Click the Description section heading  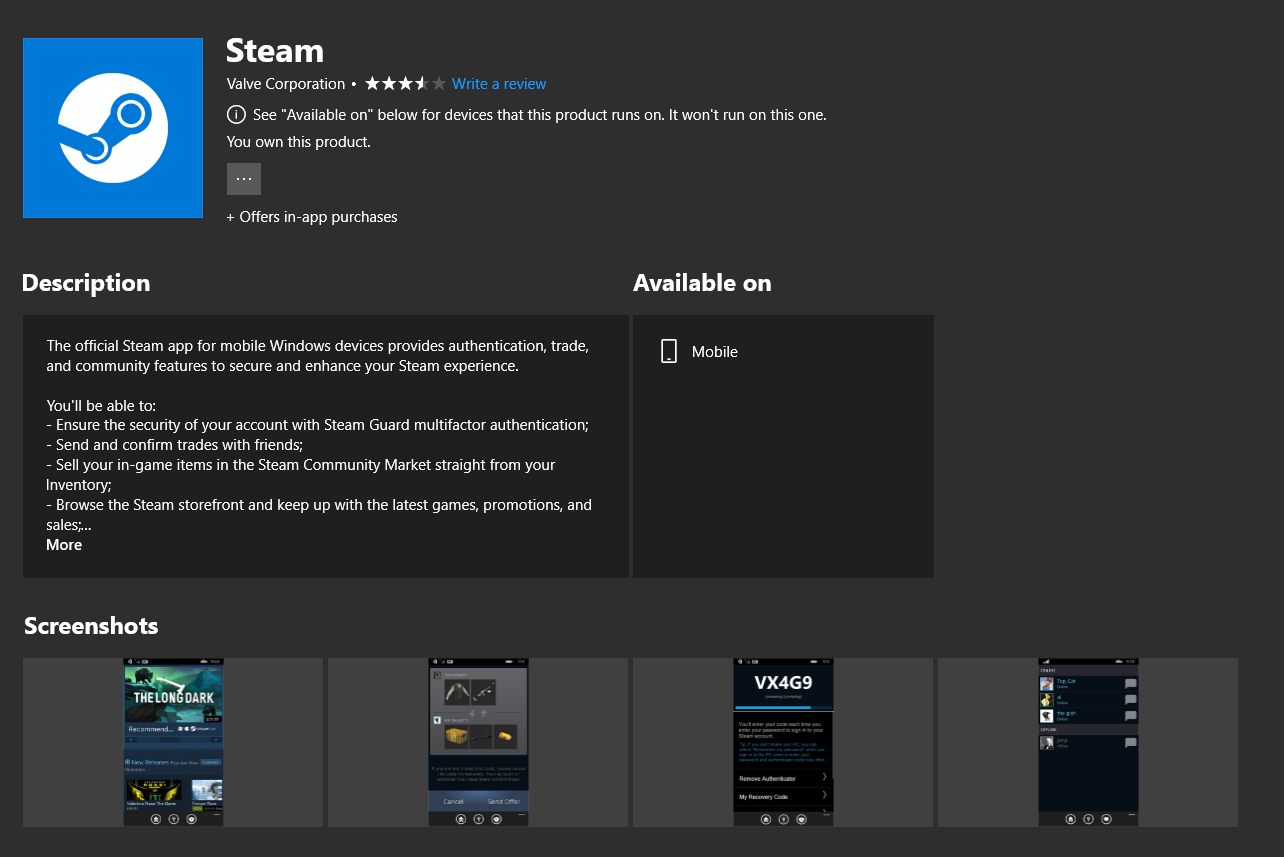tap(86, 283)
